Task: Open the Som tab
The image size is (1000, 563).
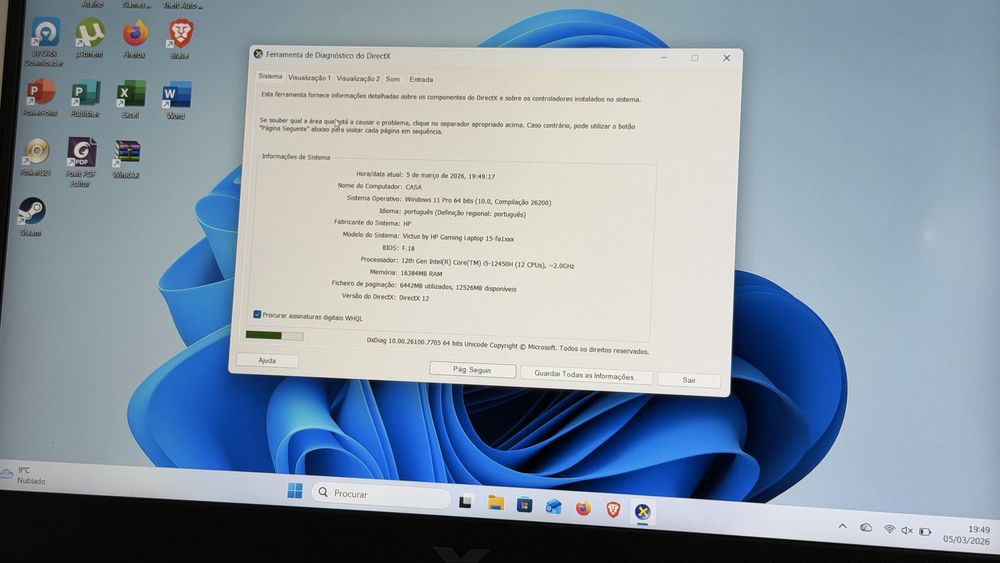Action: pyautogui.click(x=393, y=79)
